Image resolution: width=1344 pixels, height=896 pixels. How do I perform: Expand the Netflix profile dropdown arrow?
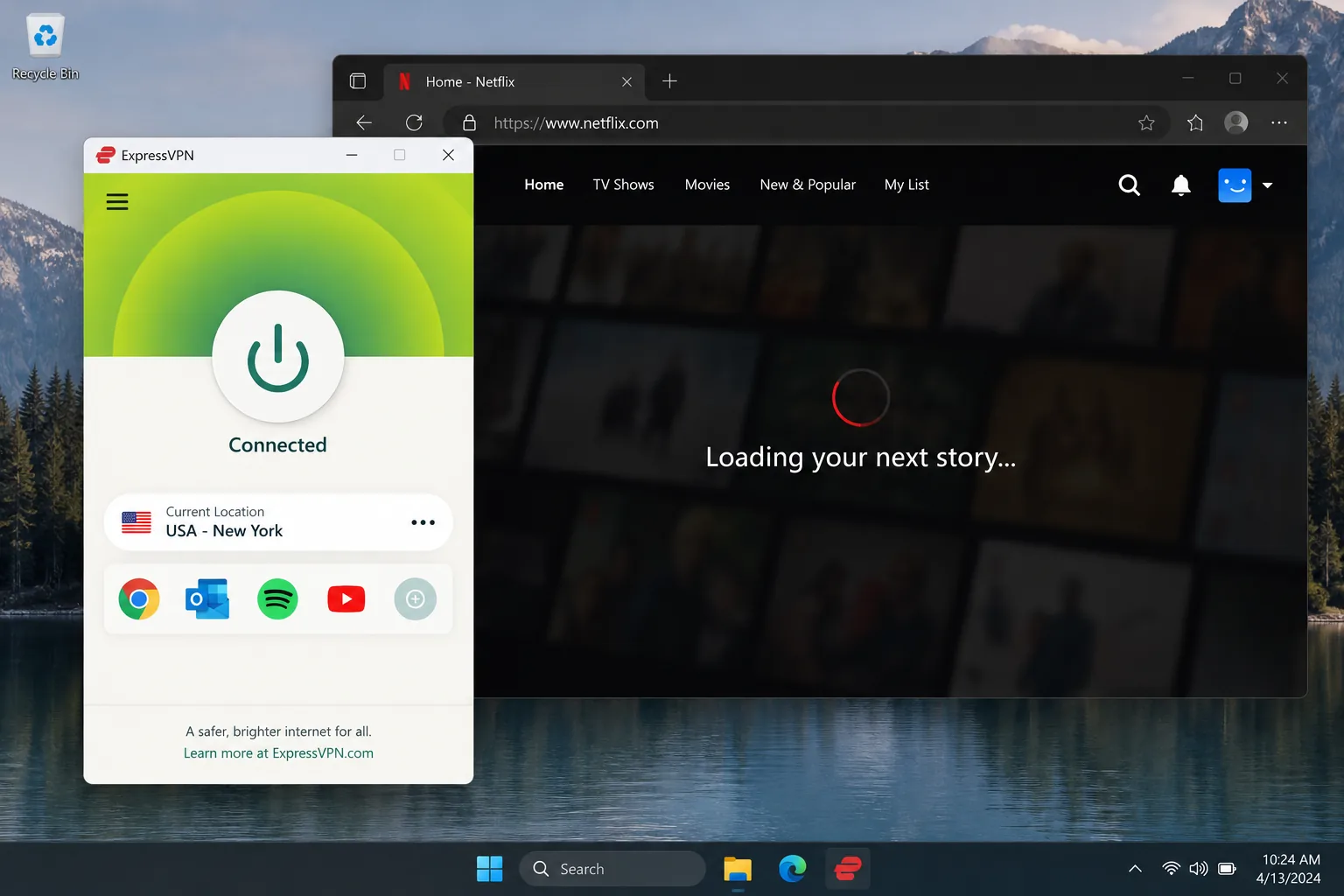(1267, 185)
